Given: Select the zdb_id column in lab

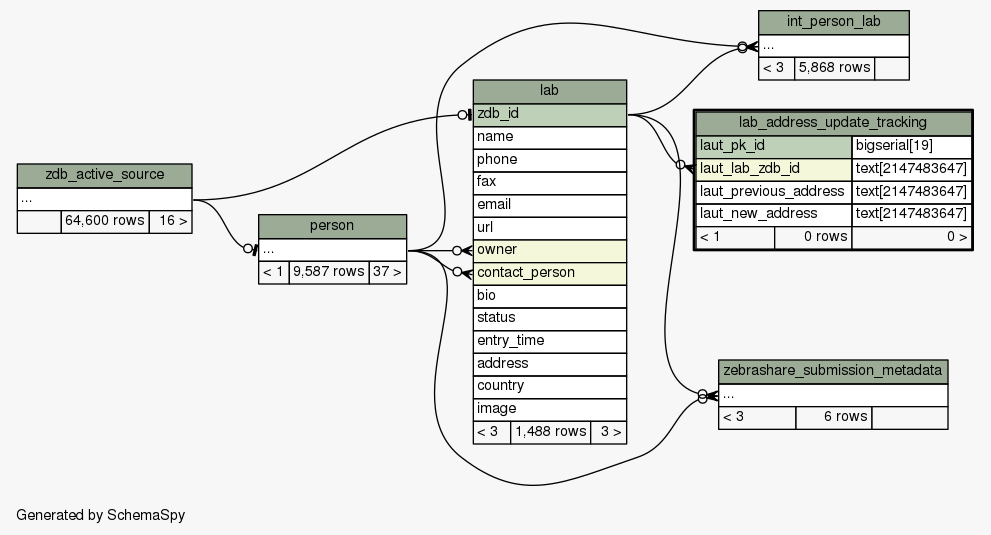Looking at the screenshot, I should [549, 114].
